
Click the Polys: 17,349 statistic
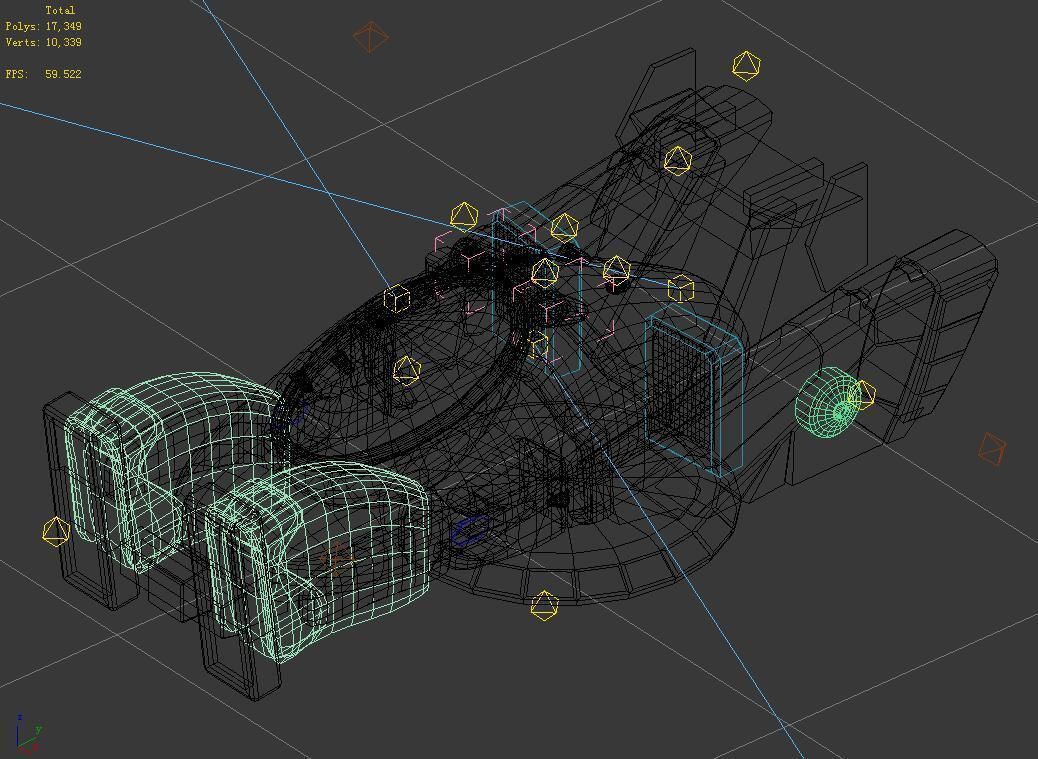(x=44, y=26)
